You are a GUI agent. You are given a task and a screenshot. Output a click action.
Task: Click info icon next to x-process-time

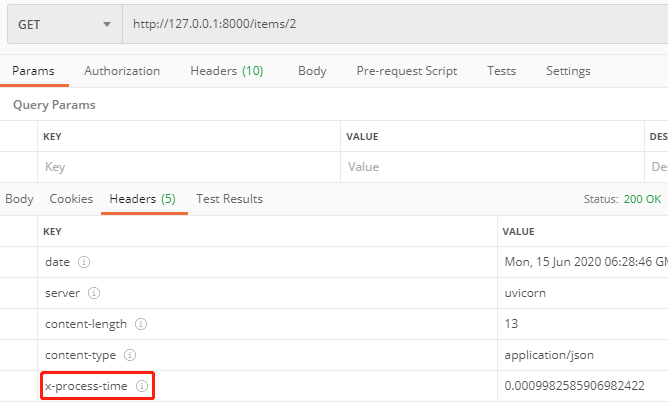click(142, 386)
